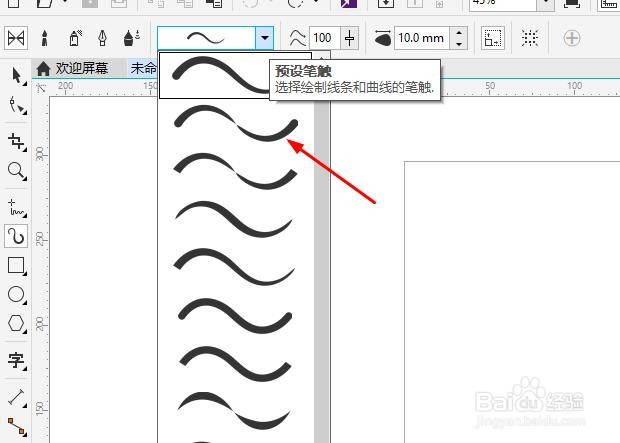This screenshot has height=443, width=620.
Task: Select the Crop tool
Action: (x=16, y=141)
